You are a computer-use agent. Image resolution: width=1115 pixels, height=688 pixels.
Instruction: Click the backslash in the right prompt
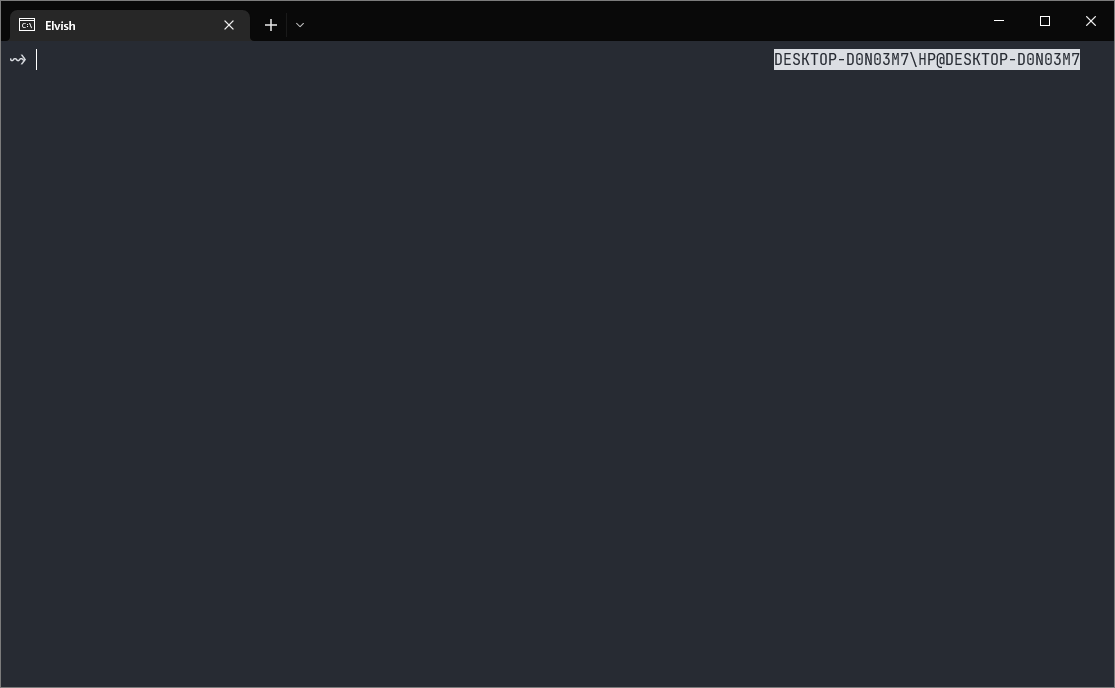click(x=914, y=60)
